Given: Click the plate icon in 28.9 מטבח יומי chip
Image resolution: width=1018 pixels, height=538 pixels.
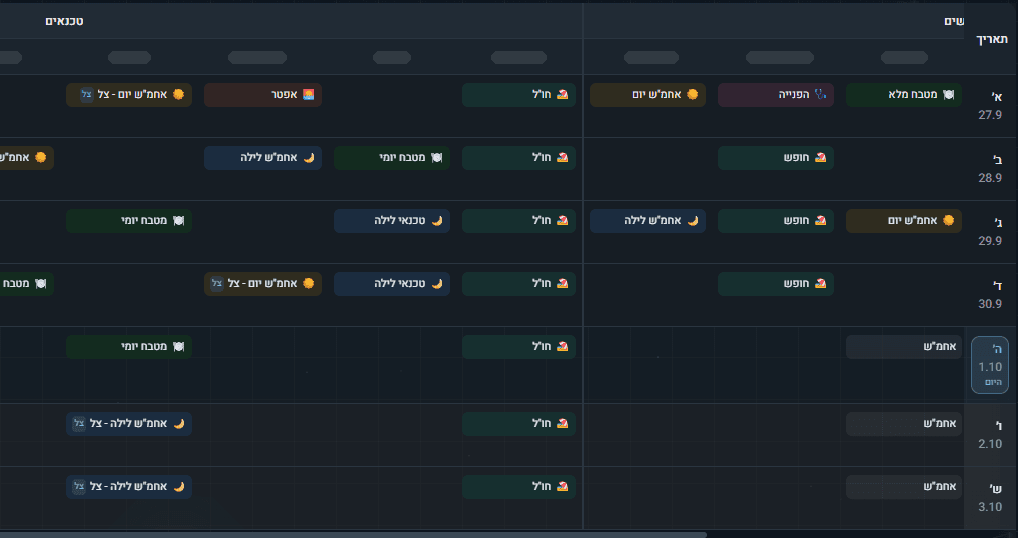Looking at the screenshot, I should 436,158.
